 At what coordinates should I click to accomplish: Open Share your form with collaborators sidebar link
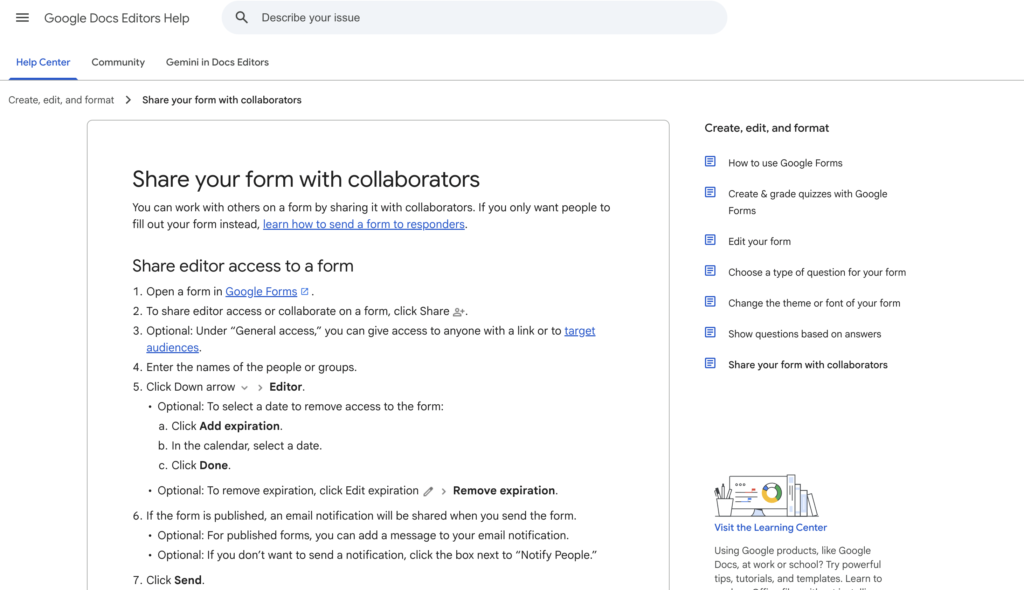coord(808,365)
